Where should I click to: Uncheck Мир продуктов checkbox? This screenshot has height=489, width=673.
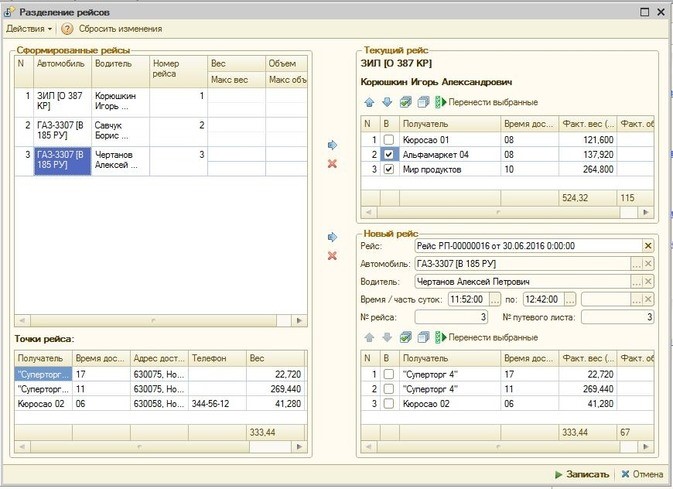pos(389,169)
